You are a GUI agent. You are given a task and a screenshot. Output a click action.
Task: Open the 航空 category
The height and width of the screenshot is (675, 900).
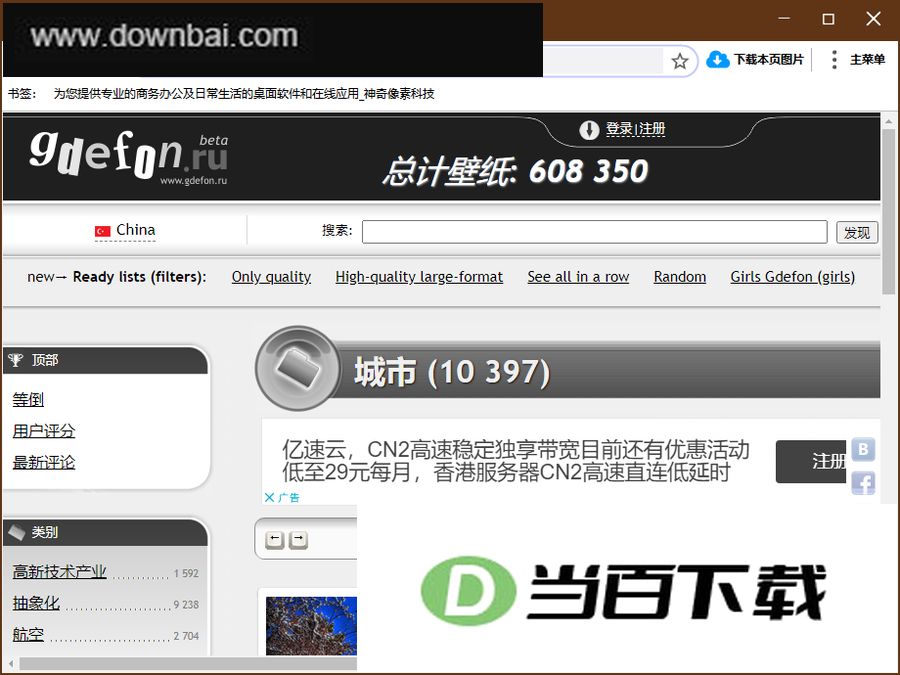click(28, 634)
